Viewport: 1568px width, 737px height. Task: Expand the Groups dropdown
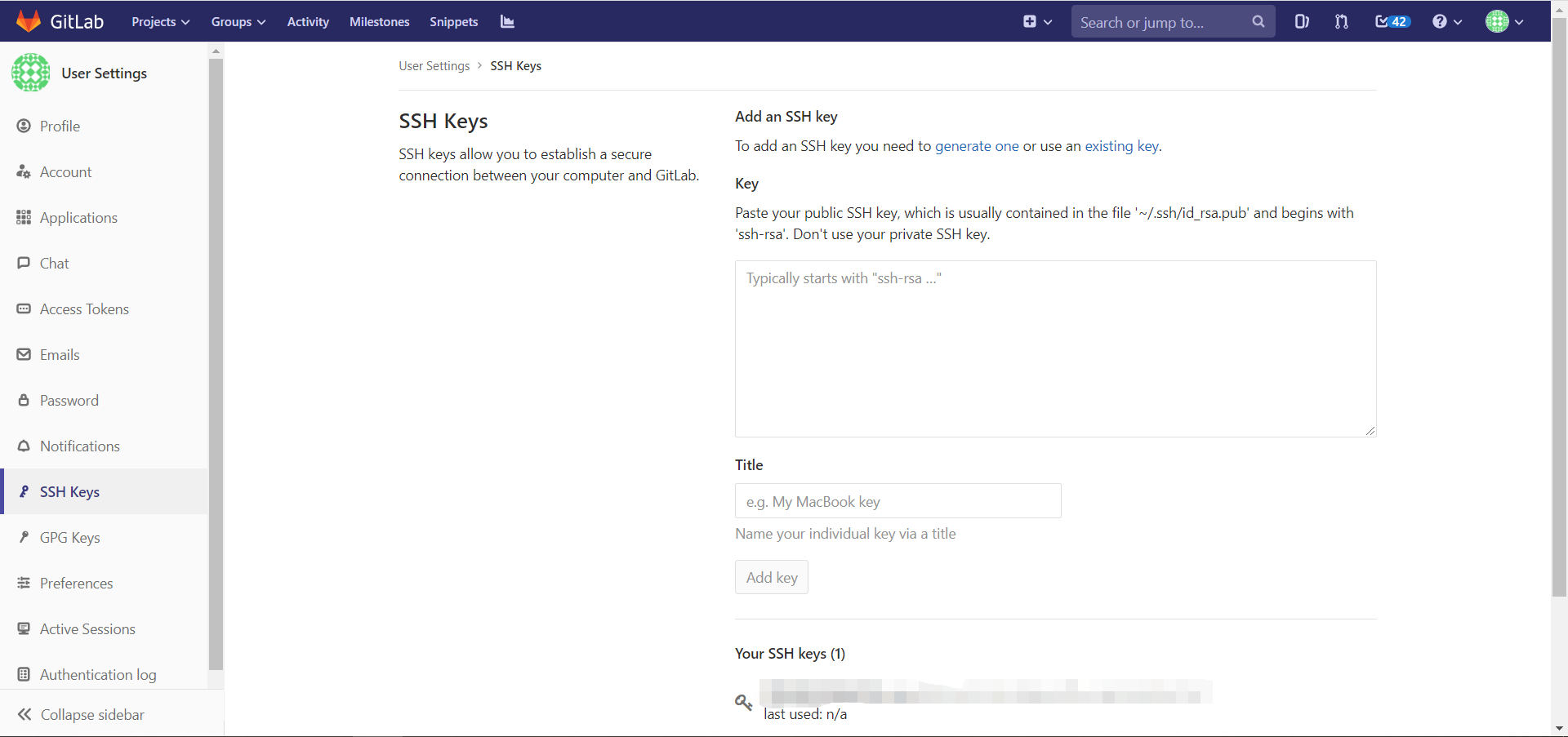click(238, 22)
